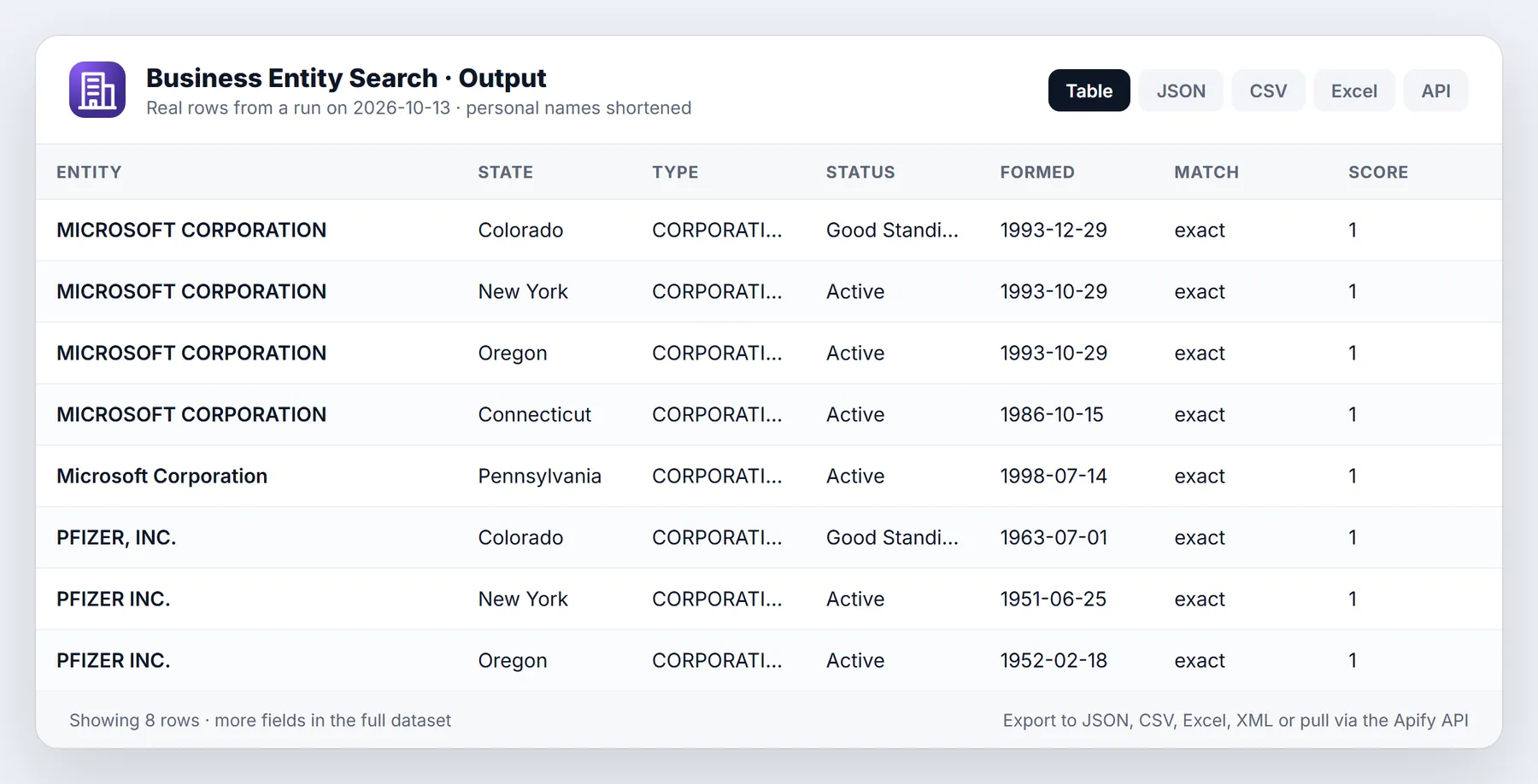This screenshot has height=784, width=1538.
Task: Click formed date 1986-10-15
Action: click(x=1052, y=414)
